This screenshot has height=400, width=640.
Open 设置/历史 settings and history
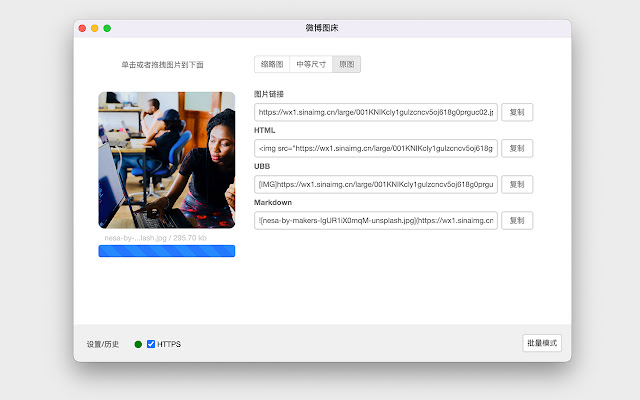click(102, 344)
